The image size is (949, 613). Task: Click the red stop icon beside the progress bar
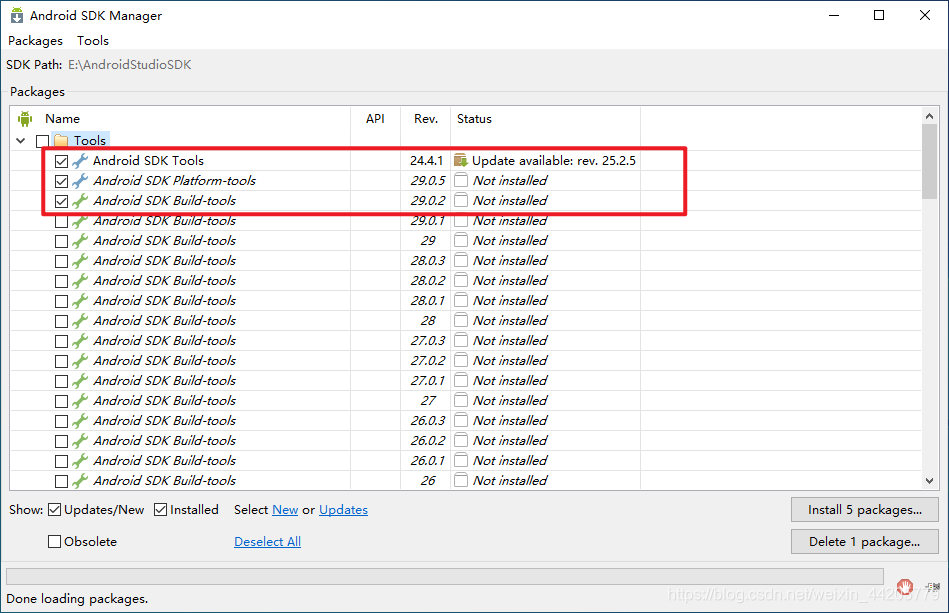(905, 586)
